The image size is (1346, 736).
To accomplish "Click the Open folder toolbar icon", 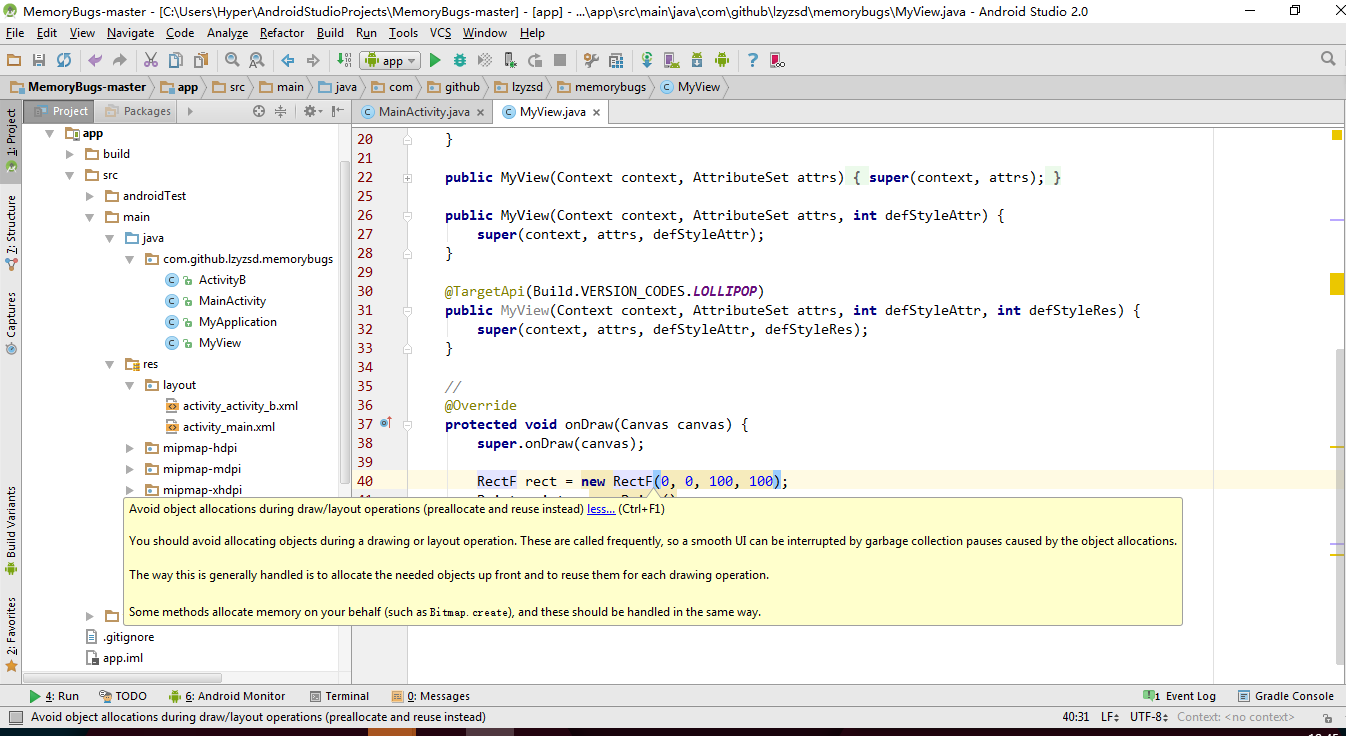I will click(14, 60).
